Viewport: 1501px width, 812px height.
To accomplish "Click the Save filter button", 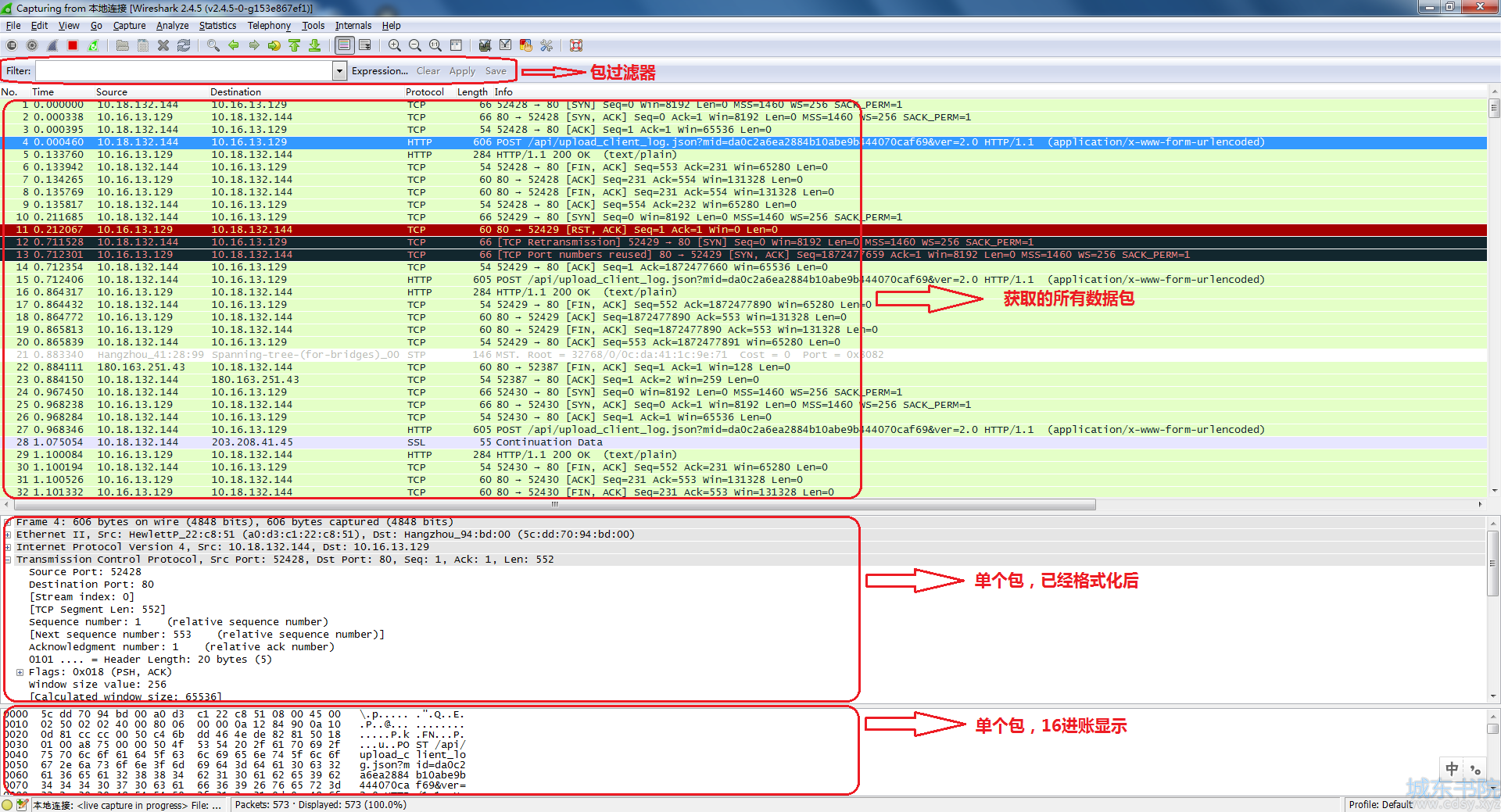I will pos(496,71).
